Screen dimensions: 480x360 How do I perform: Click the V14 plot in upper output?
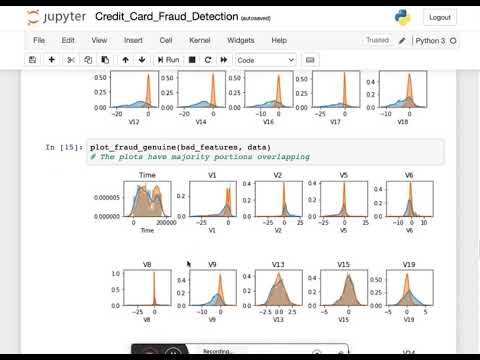tap(201, 89)
